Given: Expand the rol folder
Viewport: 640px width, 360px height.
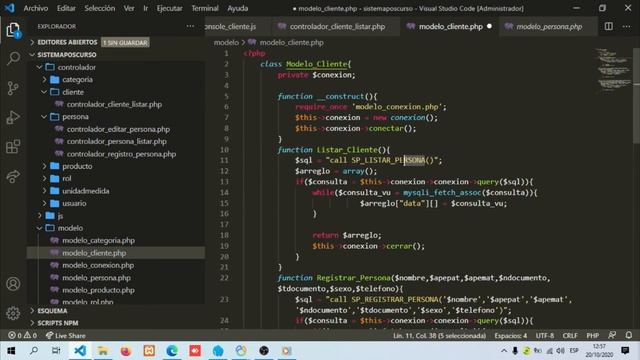Looking at the screenshot, I should point(67,178).
